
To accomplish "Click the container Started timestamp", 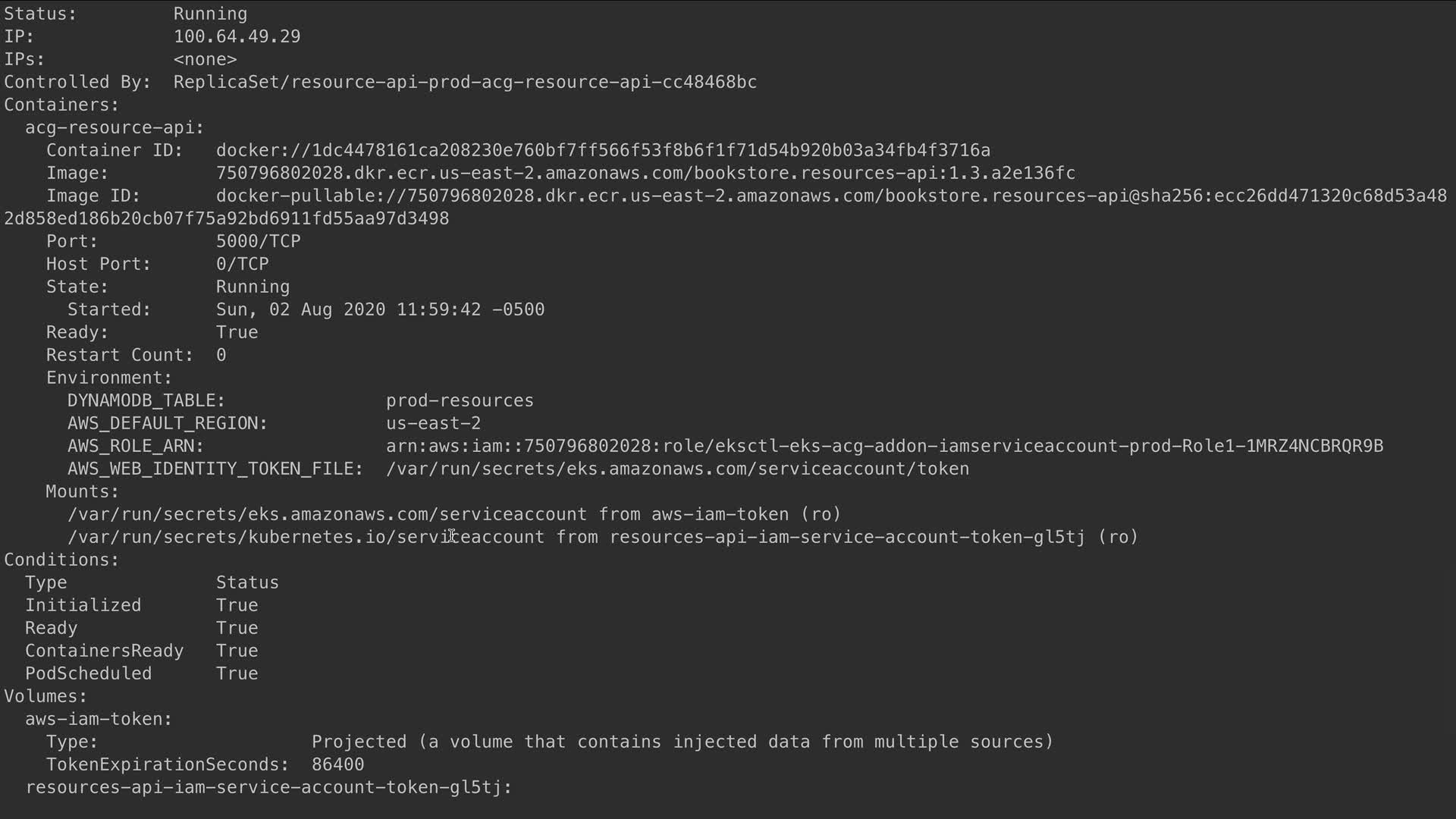I will point(380,309).
